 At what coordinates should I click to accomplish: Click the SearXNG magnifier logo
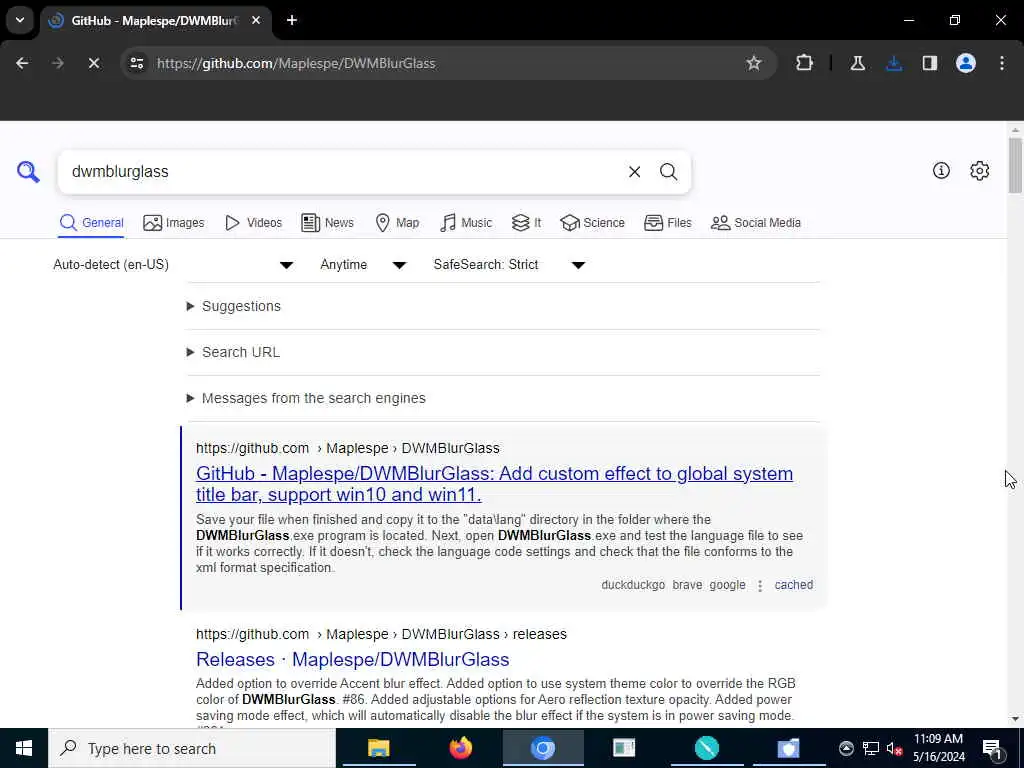pos(28,172)
